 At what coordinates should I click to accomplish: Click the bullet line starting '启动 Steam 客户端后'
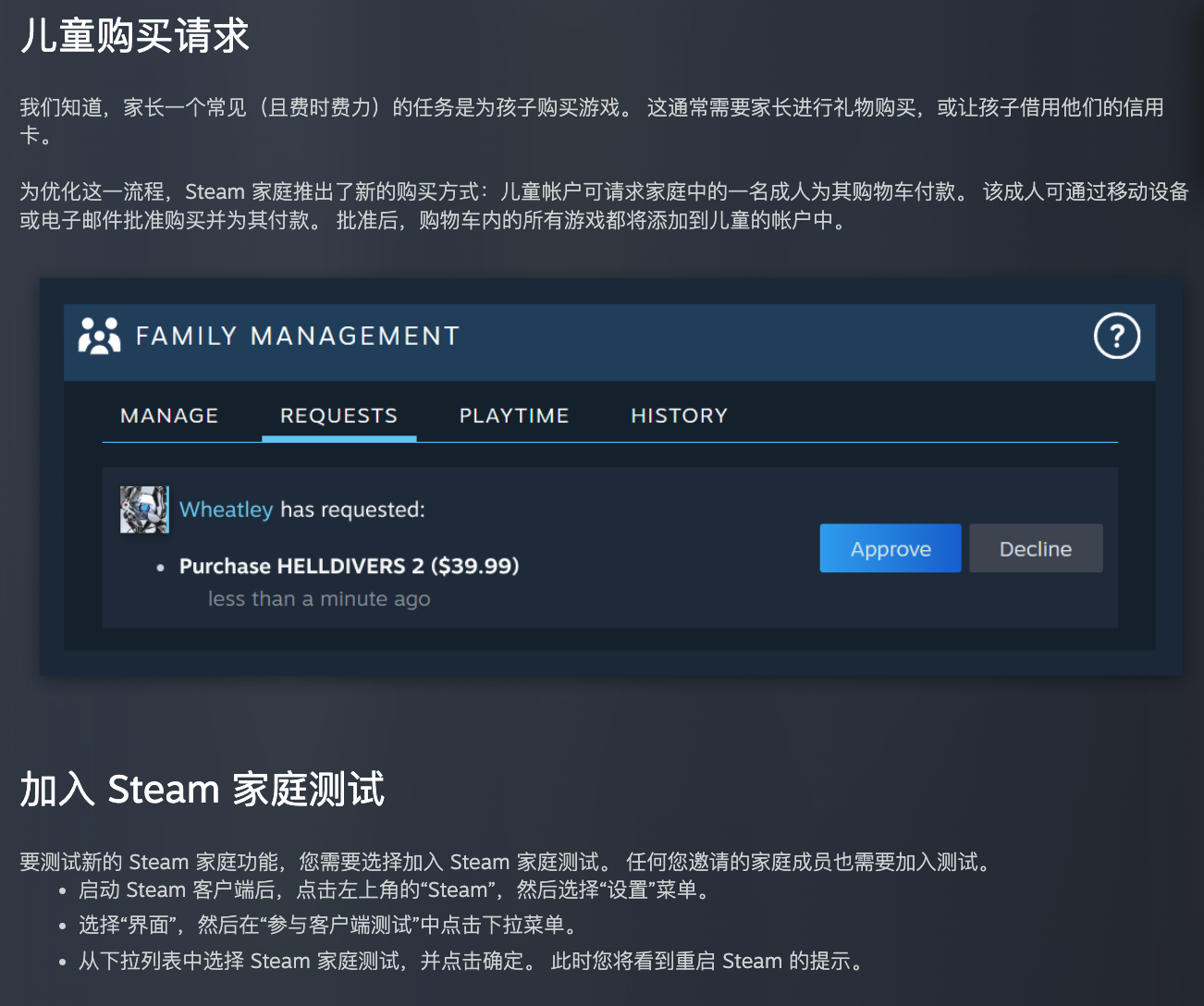coord(394,890)
